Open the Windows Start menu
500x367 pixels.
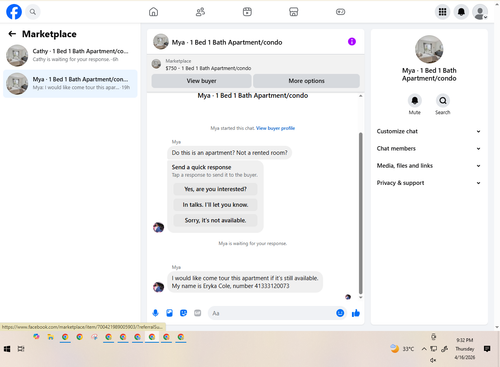click(7, 349)
